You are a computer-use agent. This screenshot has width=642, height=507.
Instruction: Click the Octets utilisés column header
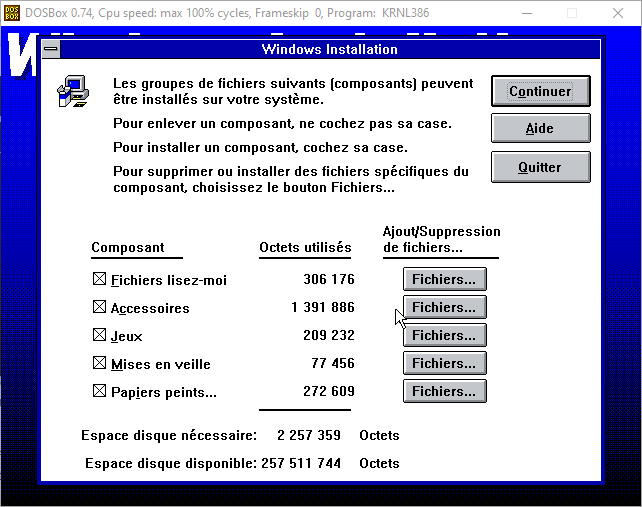tap(305, 247)
